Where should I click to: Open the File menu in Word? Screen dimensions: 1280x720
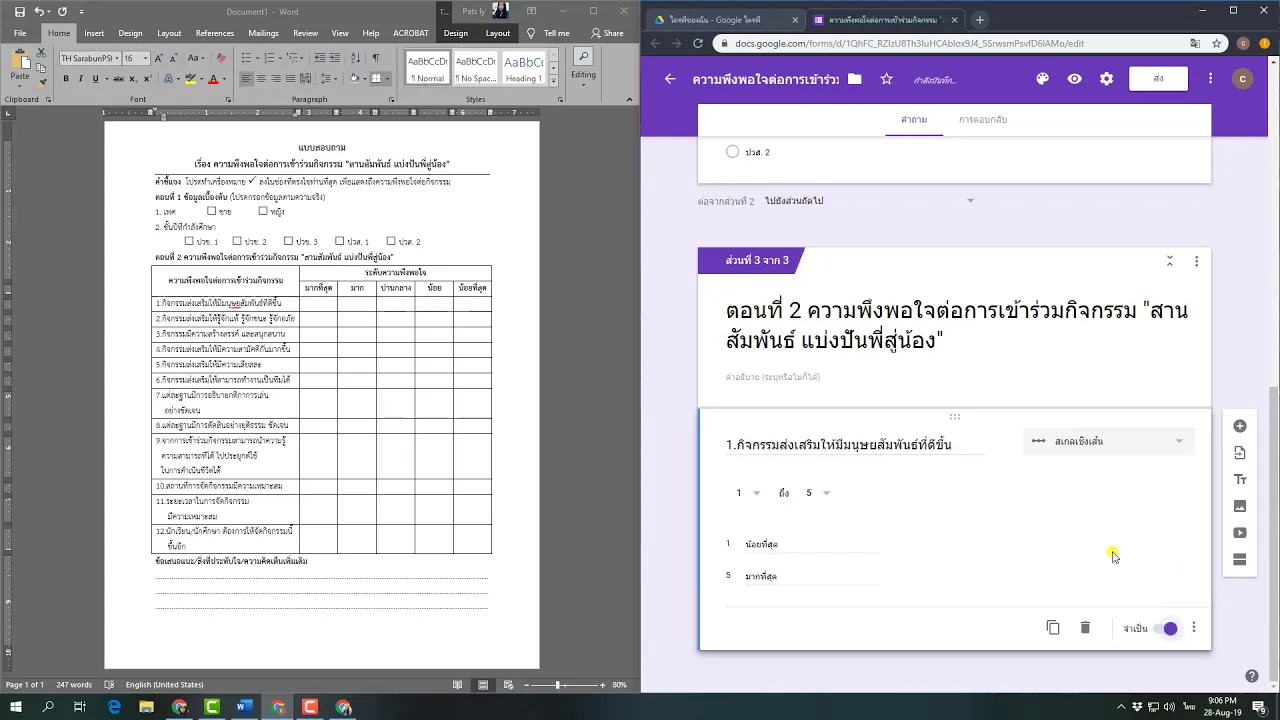(20, 33)
